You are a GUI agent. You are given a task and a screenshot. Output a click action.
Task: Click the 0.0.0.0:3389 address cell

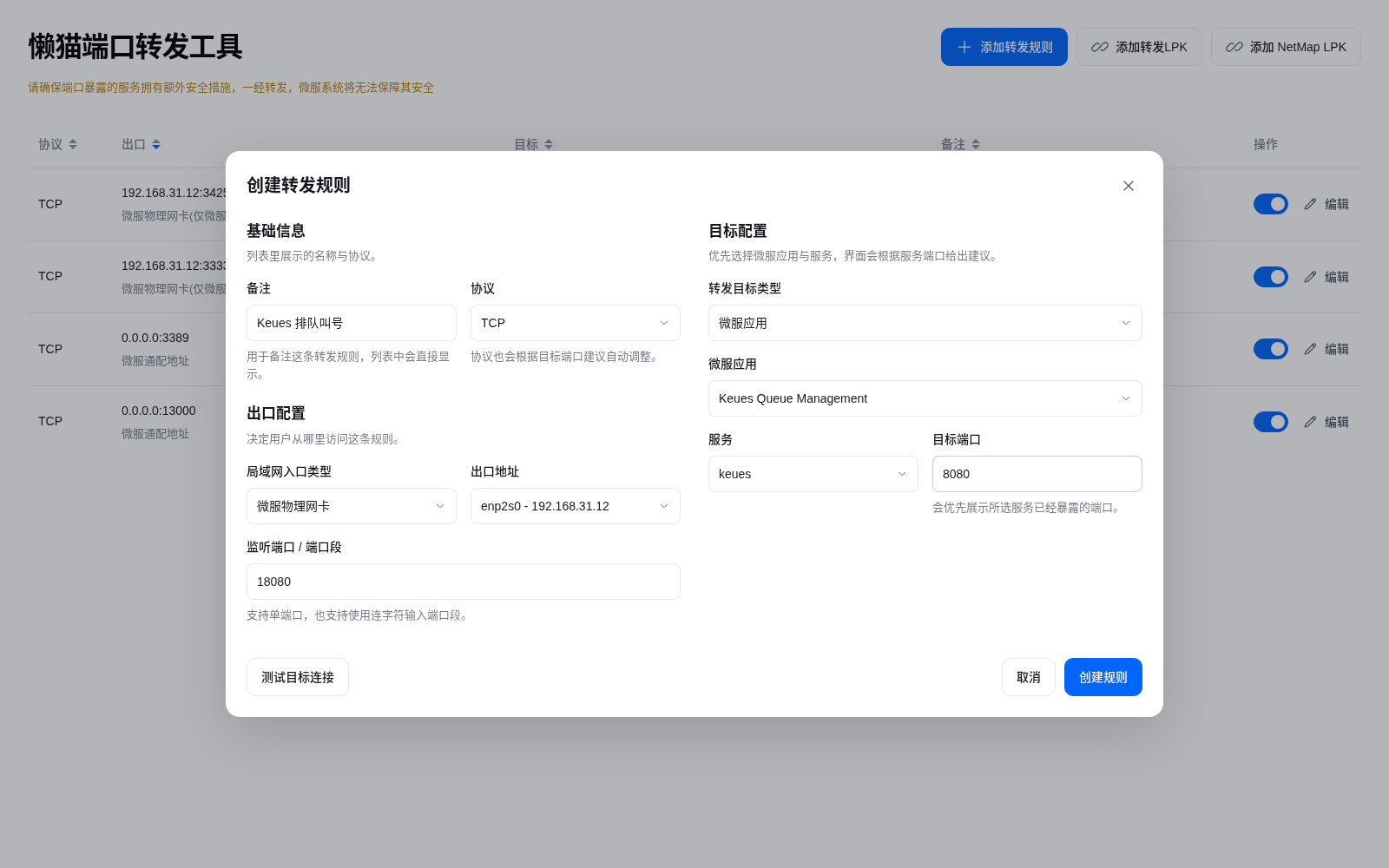pos(155,338)
